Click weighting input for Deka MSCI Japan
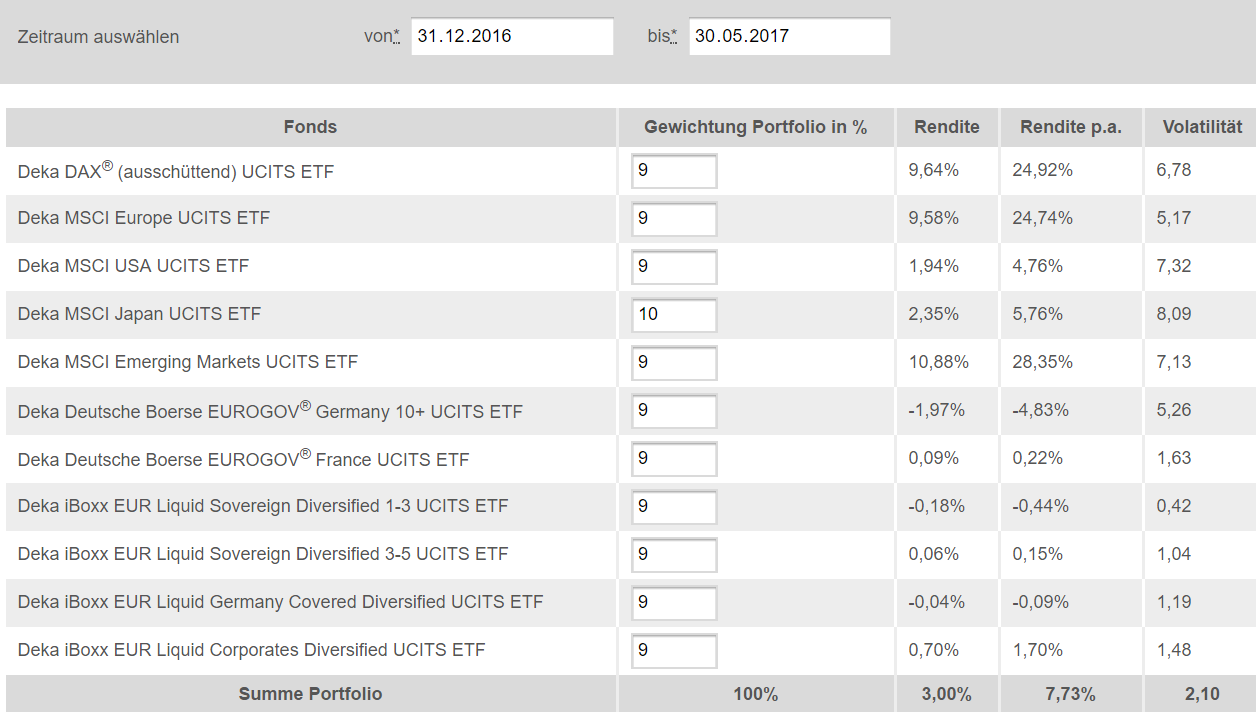 point(674,315)
